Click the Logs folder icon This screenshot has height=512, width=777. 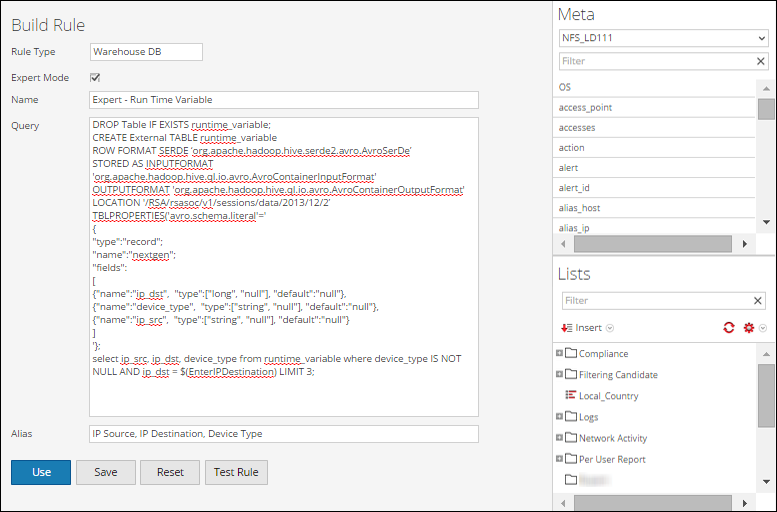(571, 417)
